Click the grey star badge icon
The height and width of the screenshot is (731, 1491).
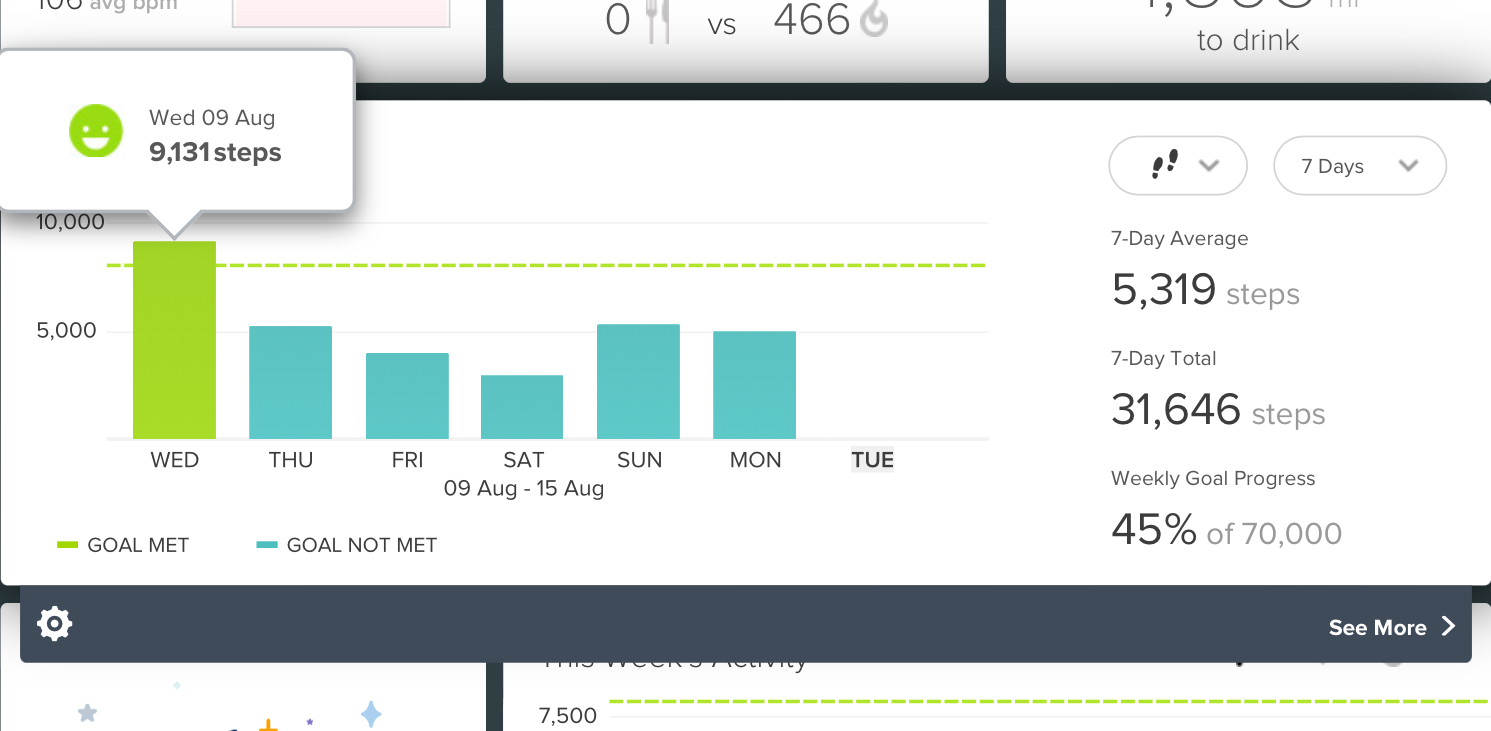(88, 713)
